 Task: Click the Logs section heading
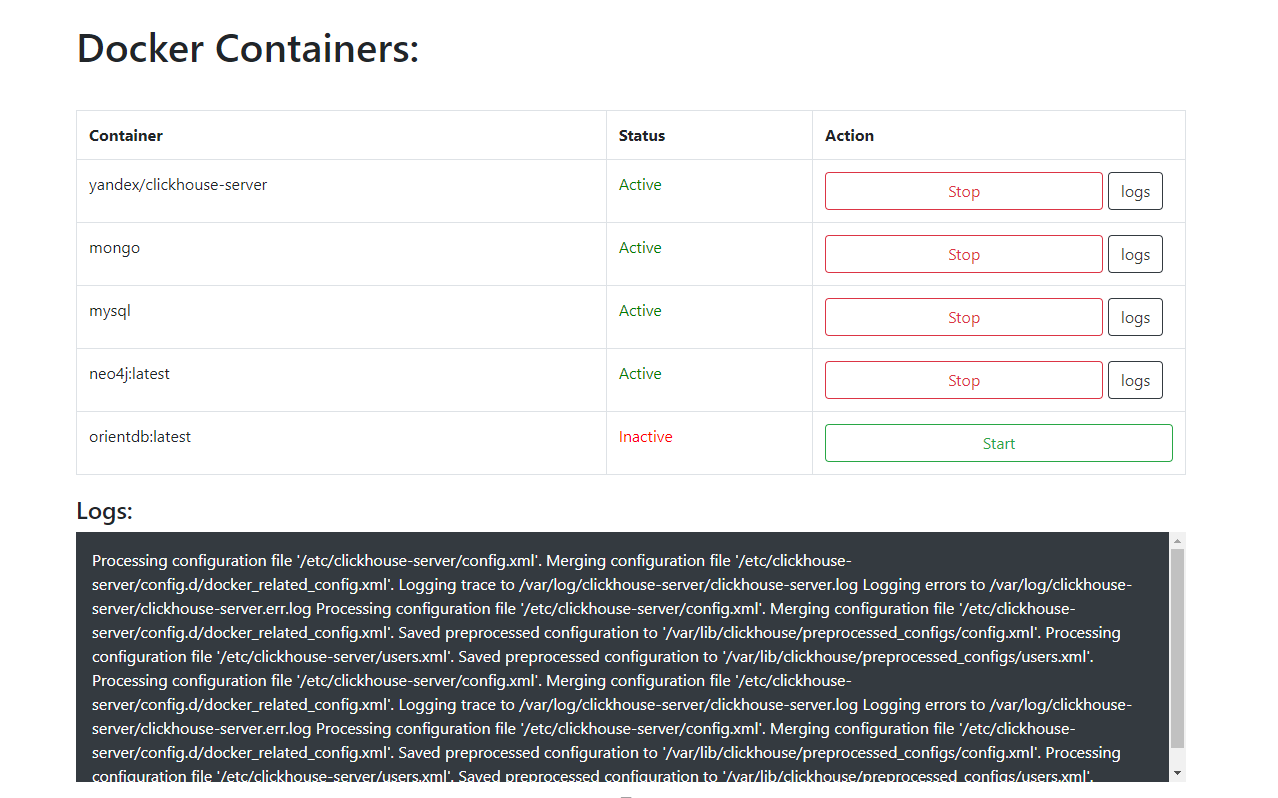pyautogui.click(x=104, y=511)
